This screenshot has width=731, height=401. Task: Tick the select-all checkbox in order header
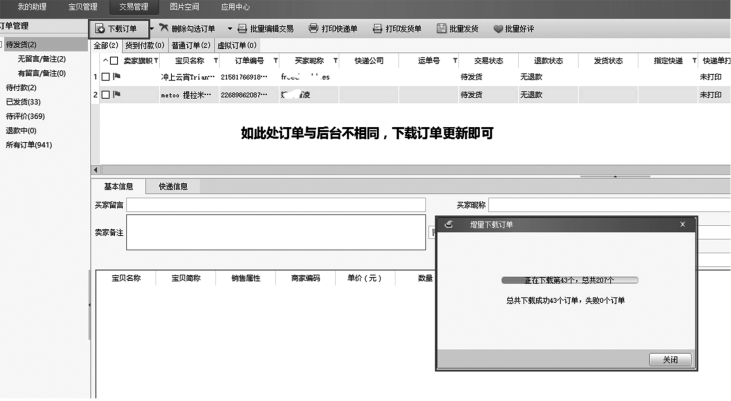[x=114, y=61]
